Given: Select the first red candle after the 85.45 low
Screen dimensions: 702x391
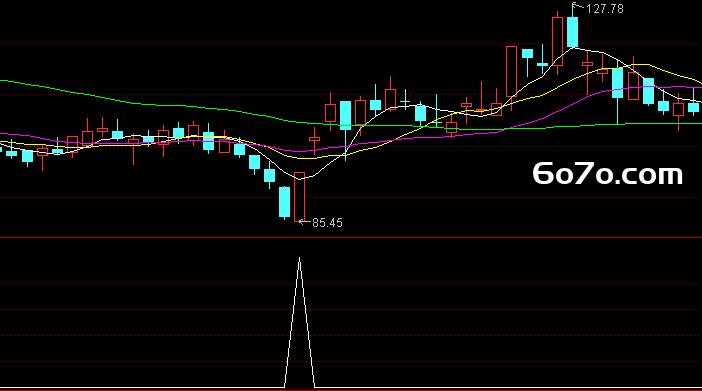Looking at the screenshot, I should coord(315,139).
